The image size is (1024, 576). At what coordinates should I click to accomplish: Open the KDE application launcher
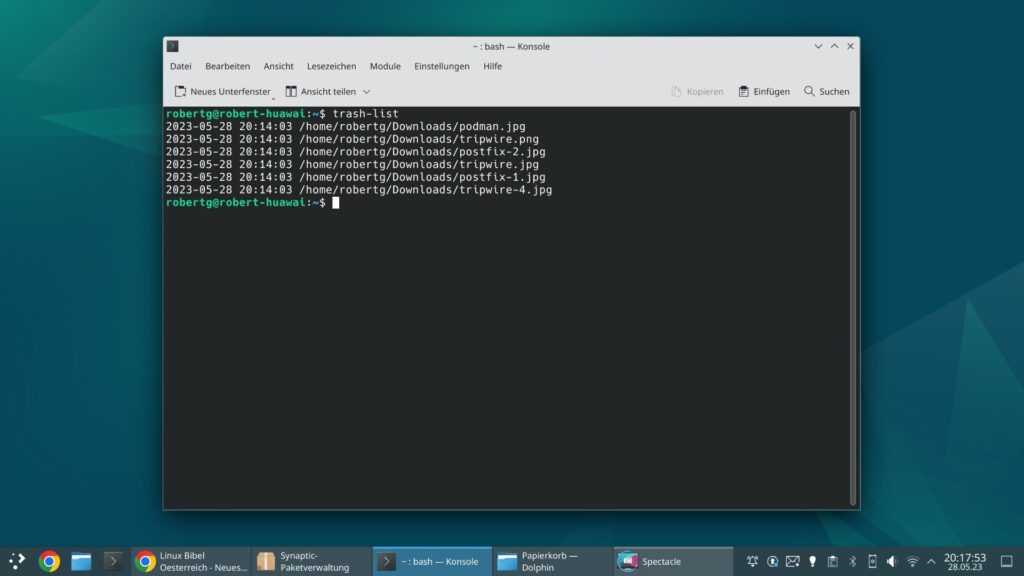point(17,561)
